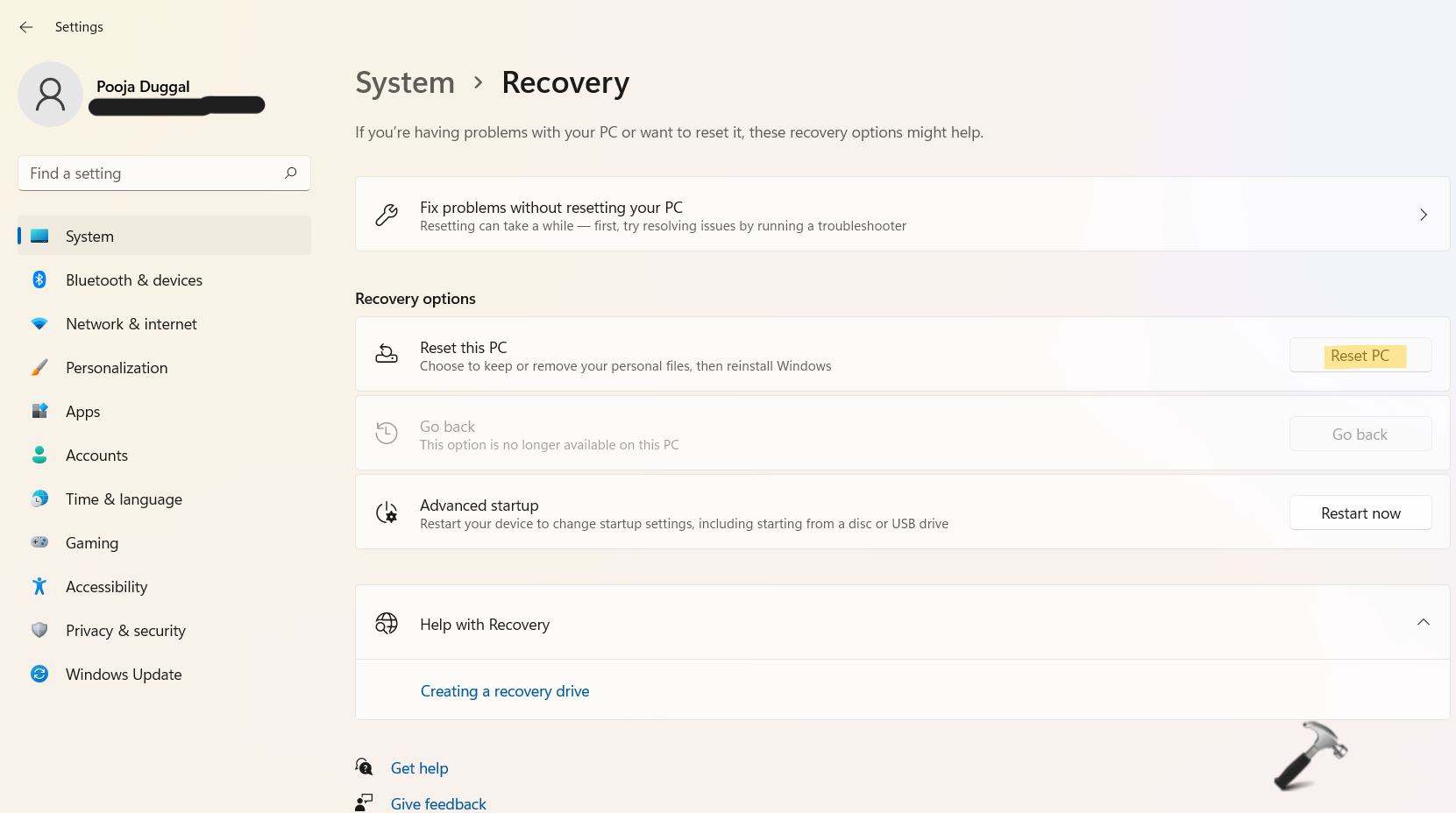Click the Network & internet wifi icon

[x=39, y=323]
